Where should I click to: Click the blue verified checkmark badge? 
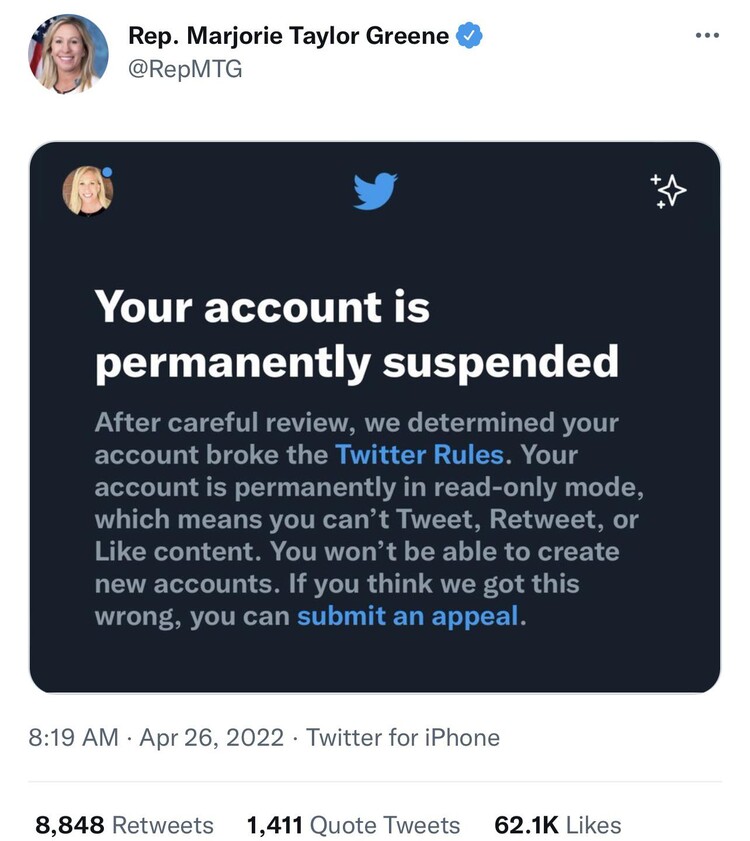(x=470, y=37)
